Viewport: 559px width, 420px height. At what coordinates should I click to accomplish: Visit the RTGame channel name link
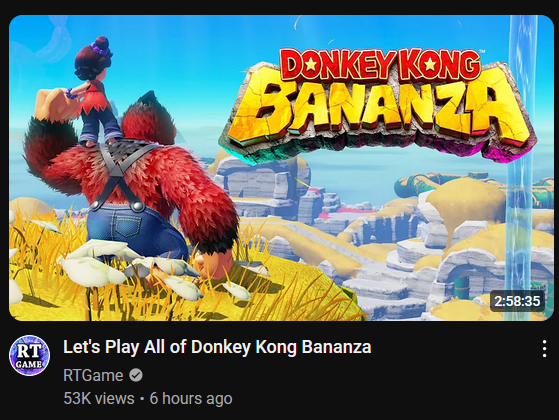93,375
